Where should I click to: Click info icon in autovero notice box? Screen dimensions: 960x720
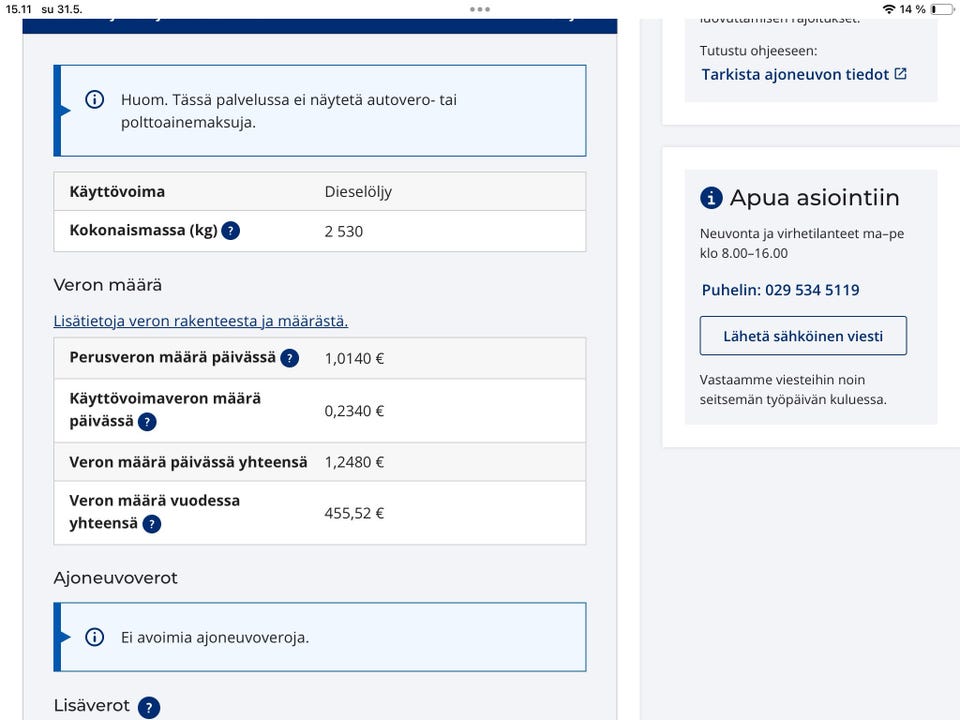pos(94,99)
